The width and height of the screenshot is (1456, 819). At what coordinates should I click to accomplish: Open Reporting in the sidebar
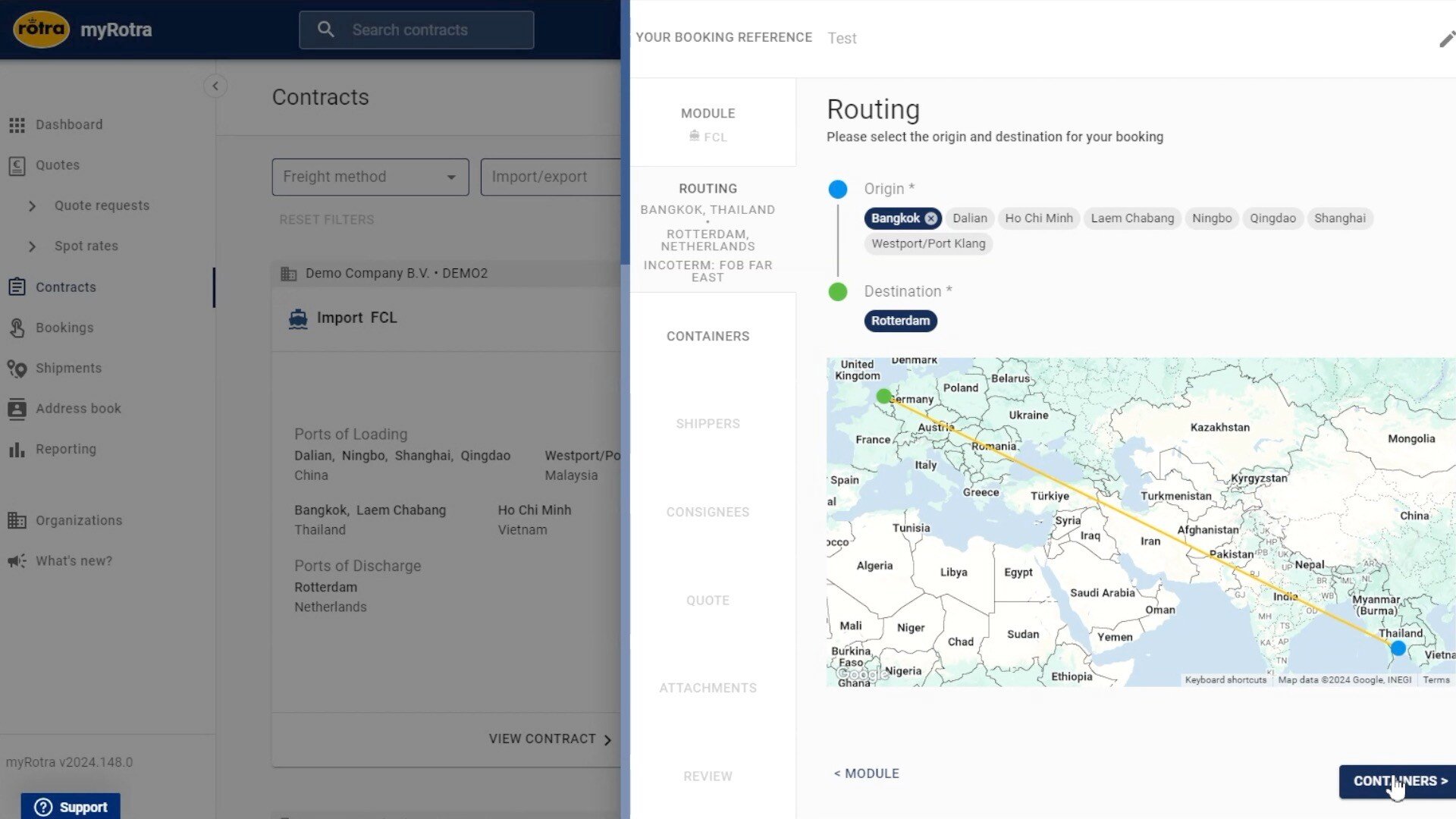coord(66,449)
